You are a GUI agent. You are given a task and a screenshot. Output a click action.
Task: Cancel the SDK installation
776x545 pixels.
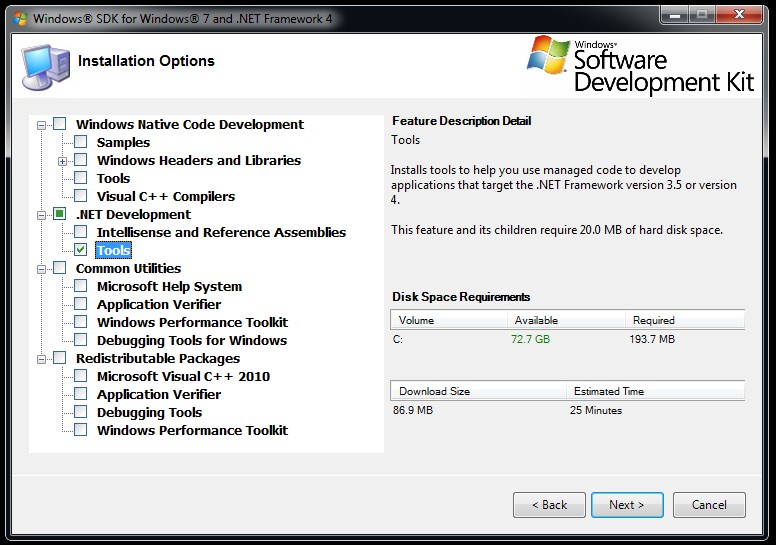[x=709, y=505]
